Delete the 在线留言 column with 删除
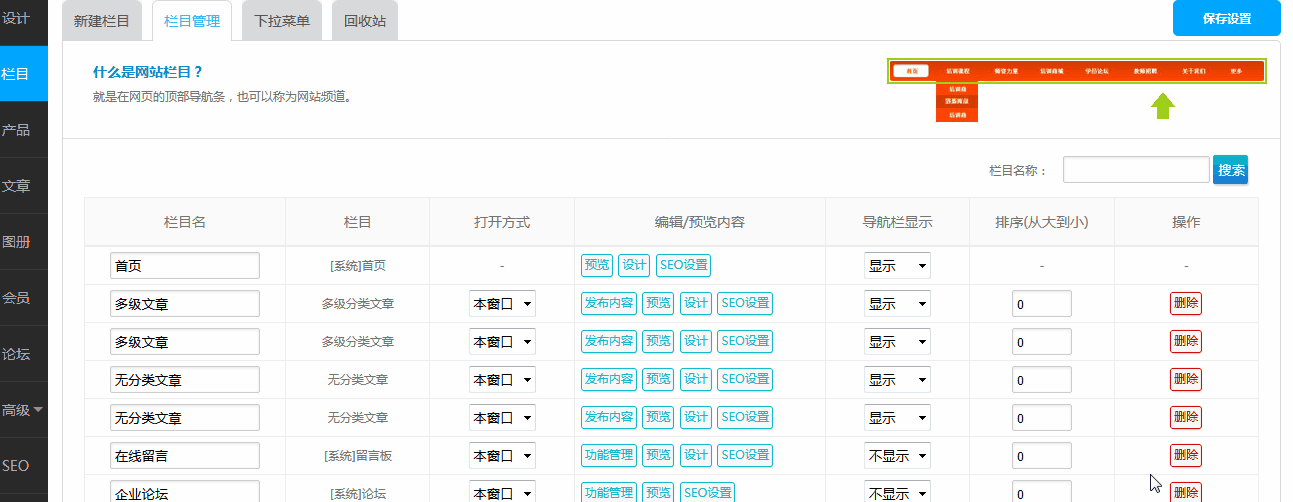The height and width of the screenshot is (502, 1293). point(1185,455)
